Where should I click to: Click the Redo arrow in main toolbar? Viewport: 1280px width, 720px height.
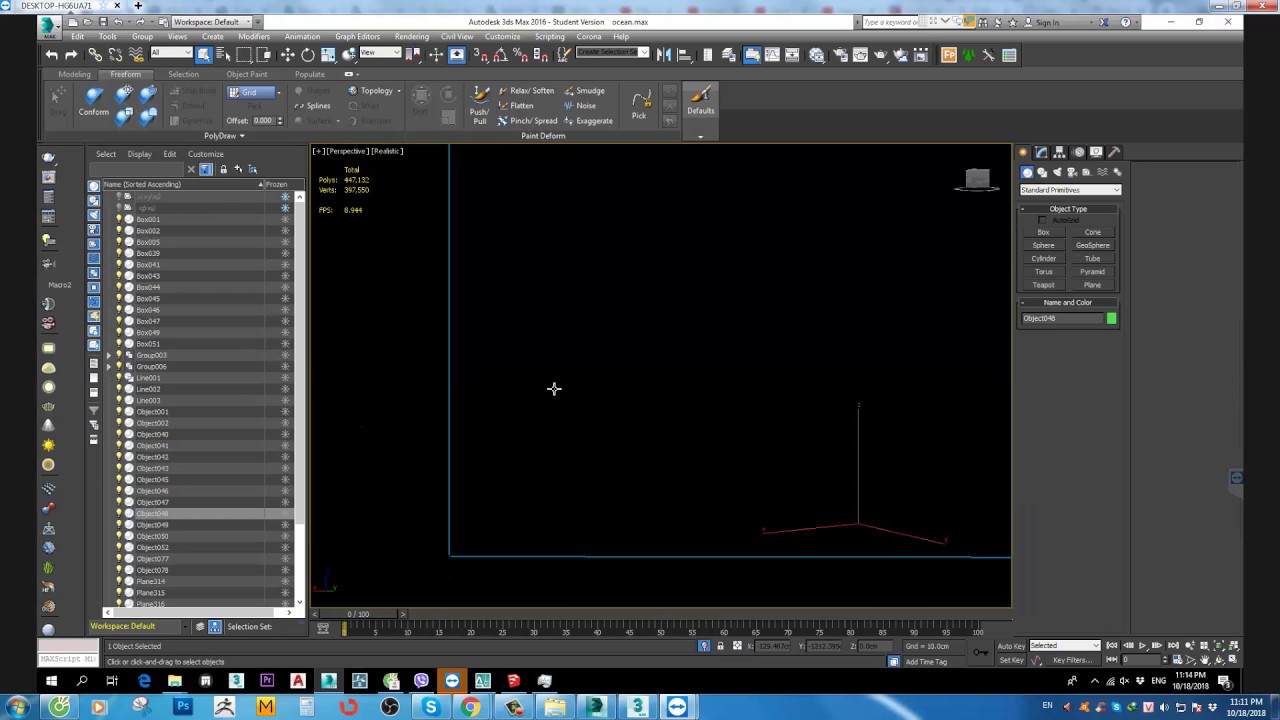pyautogui.click(x=71, y=55)
